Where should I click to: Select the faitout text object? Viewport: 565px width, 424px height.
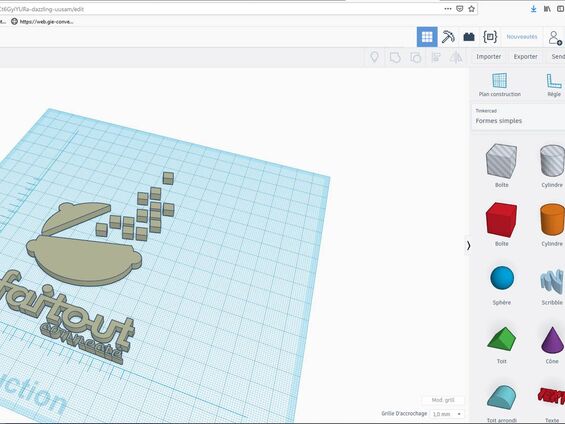pyautogui.click(x=67, y=312)
